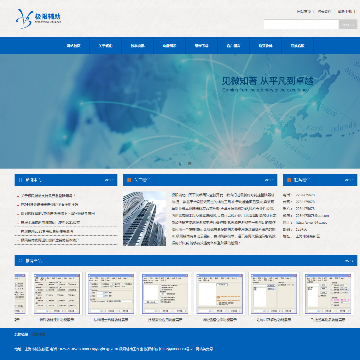Image resolution: width=360 pixels, height=360 pixels.
Task: Select the first item in the blue navigation bar
Action: click(x=73, y=46)
